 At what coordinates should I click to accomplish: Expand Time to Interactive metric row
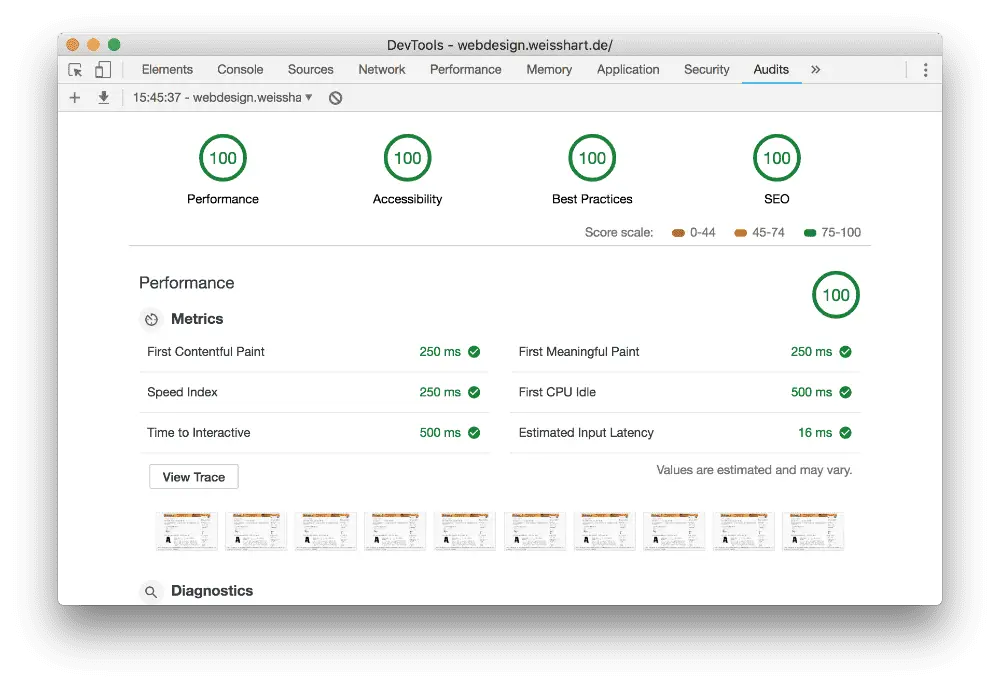(x=314, y=433)
